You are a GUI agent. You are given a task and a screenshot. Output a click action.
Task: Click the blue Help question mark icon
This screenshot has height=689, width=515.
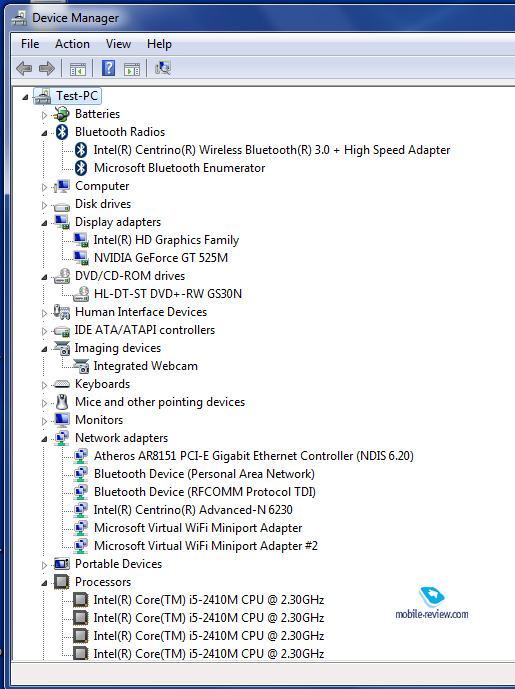pyautogui.click(x=108, y=68)
